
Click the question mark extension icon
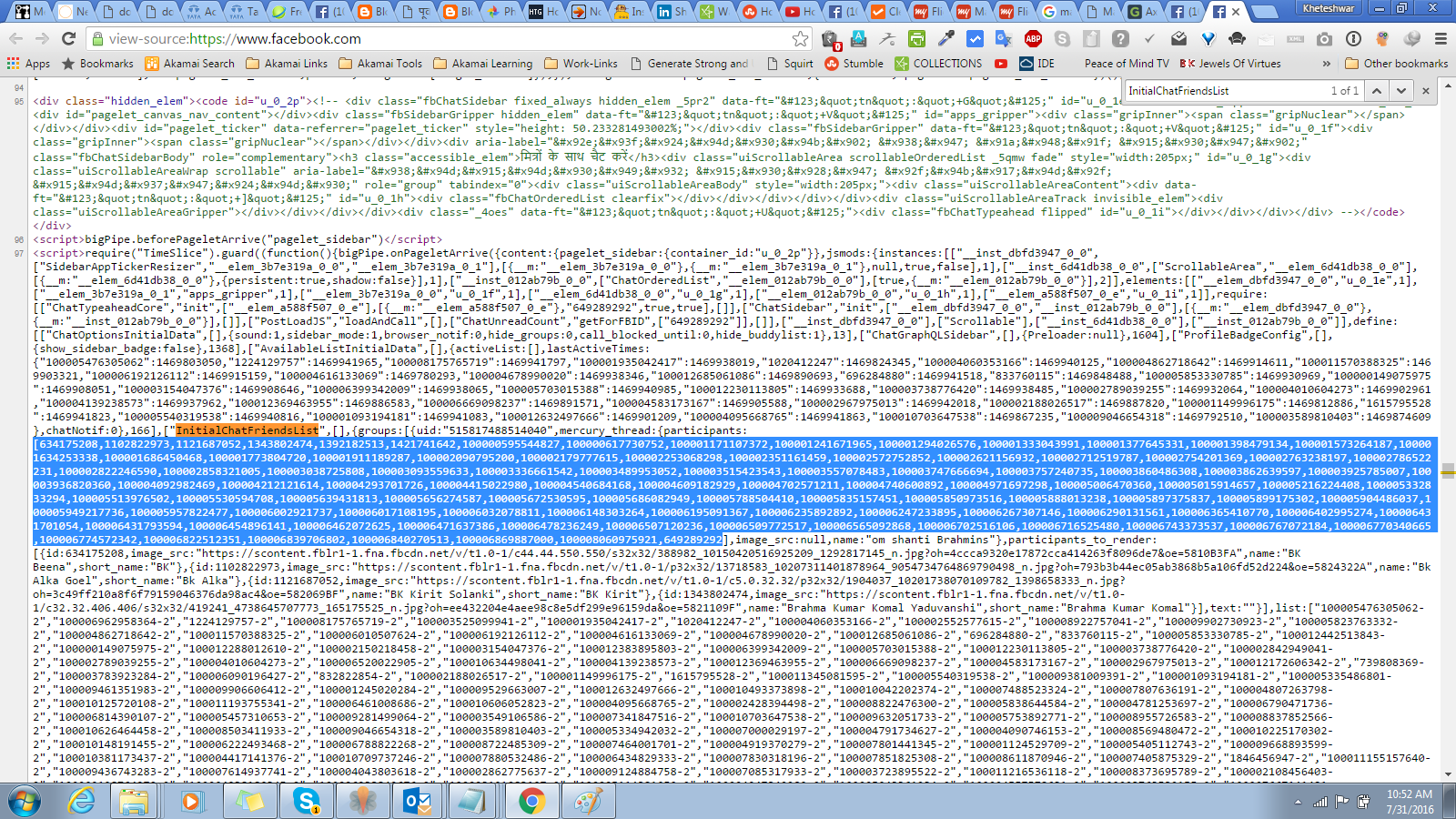click(x=1120, y=39)
